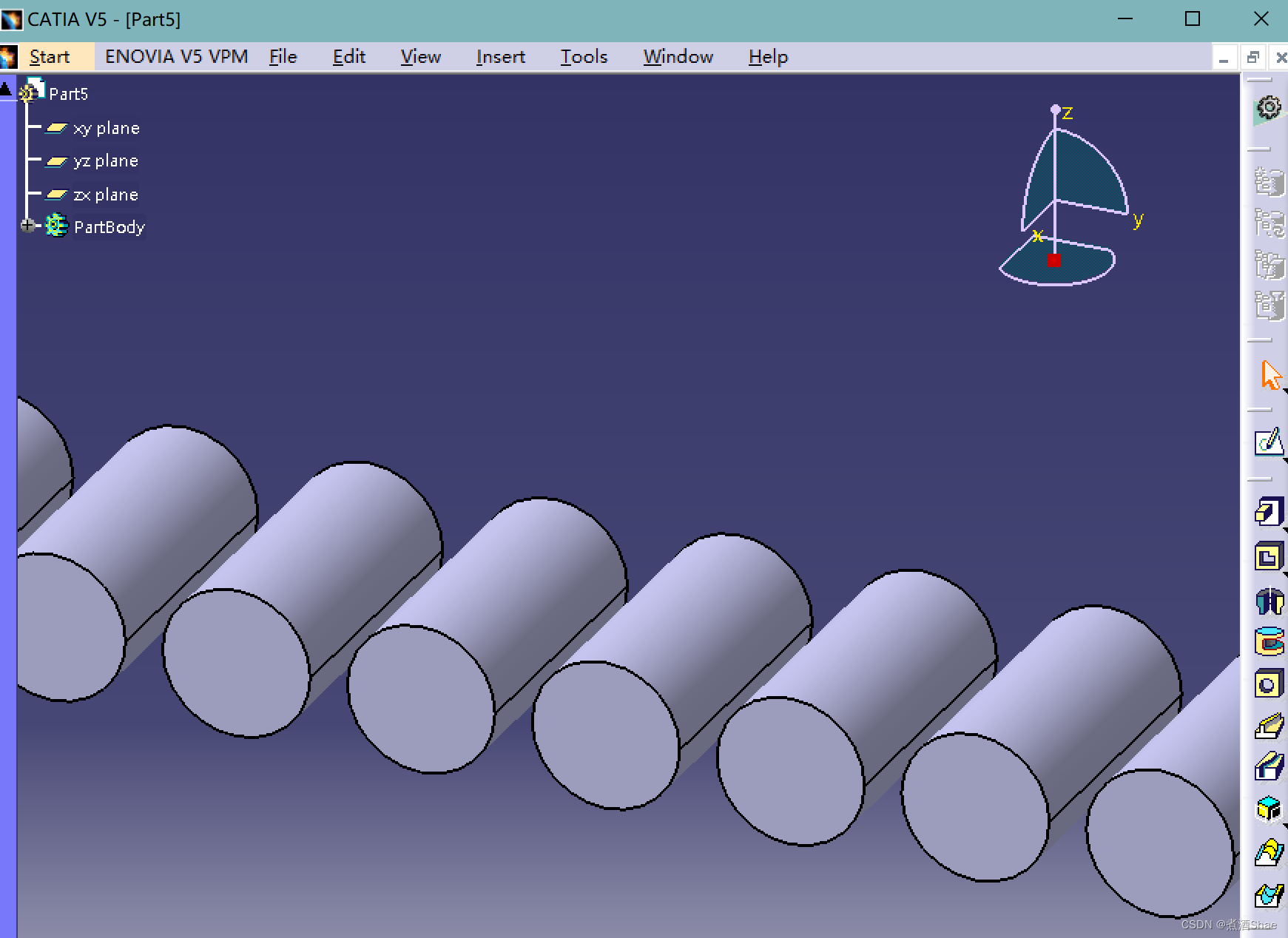1288x938 pixels.
Task: Click the fourth greyed-out ENOVIA toolbar icon
Action: click(x=1269, y=306)
